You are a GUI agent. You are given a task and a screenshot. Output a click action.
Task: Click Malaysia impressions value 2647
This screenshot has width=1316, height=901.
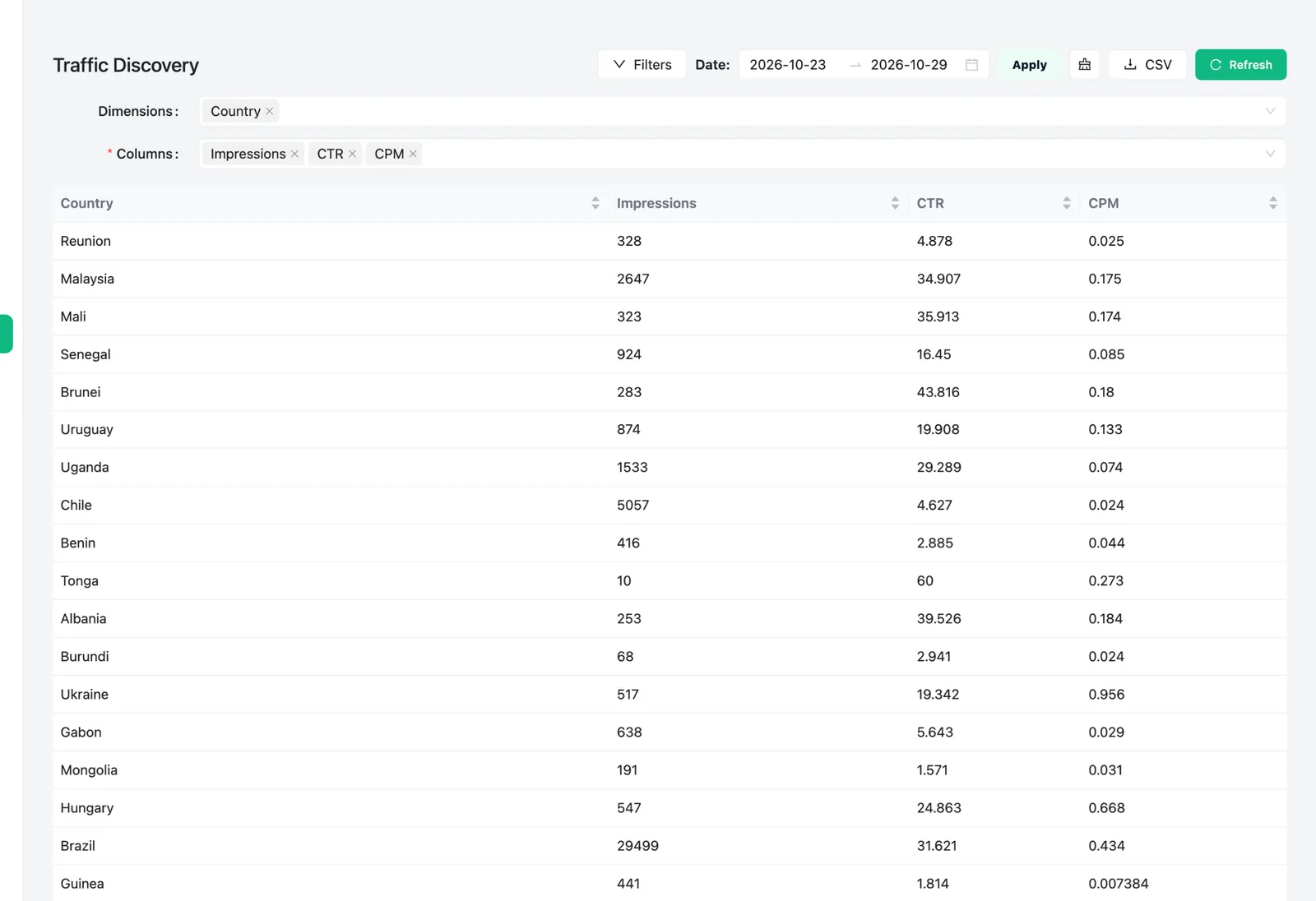click(633, 279)
